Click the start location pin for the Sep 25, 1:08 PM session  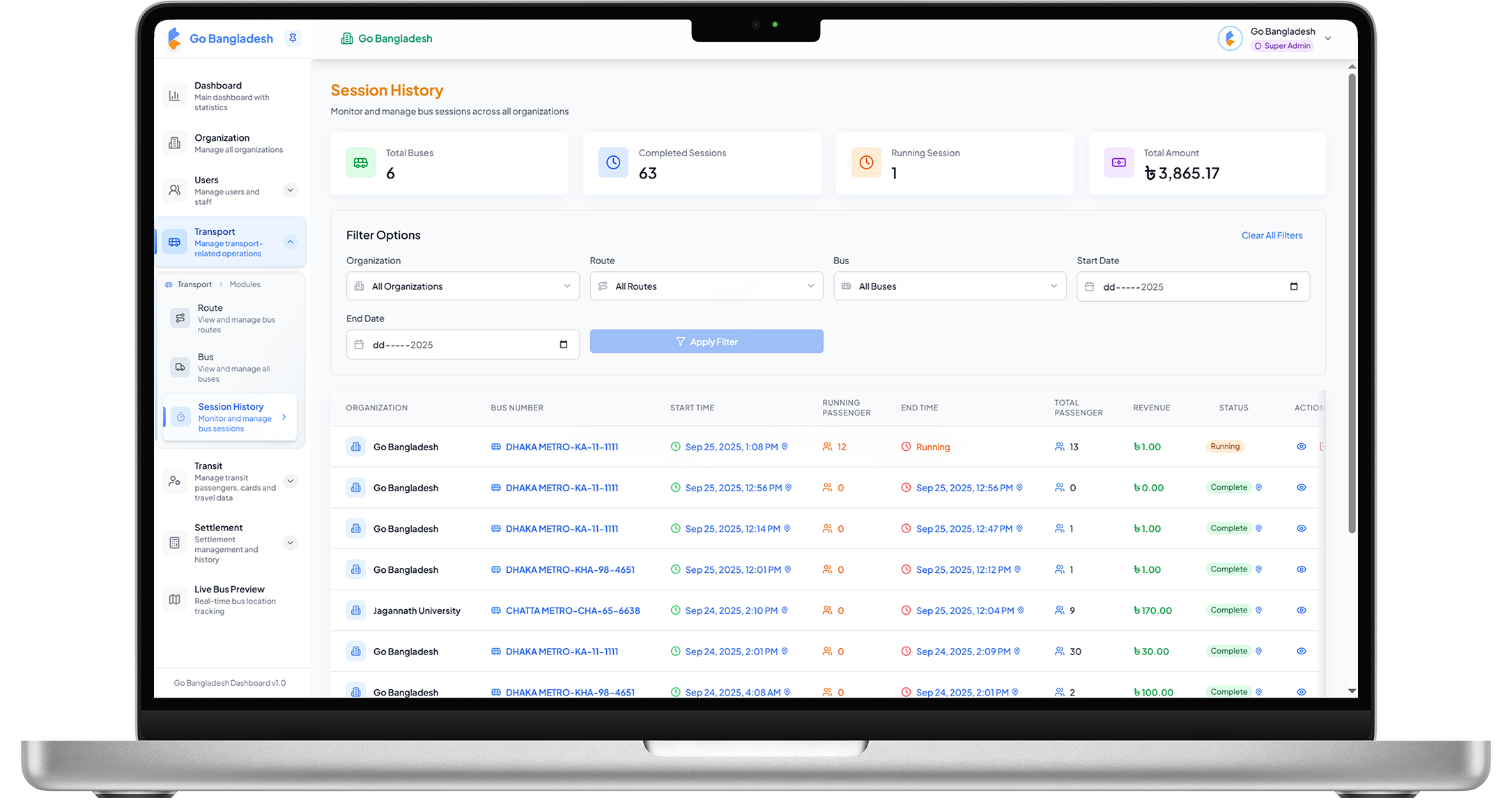click(x=785, y=447)
